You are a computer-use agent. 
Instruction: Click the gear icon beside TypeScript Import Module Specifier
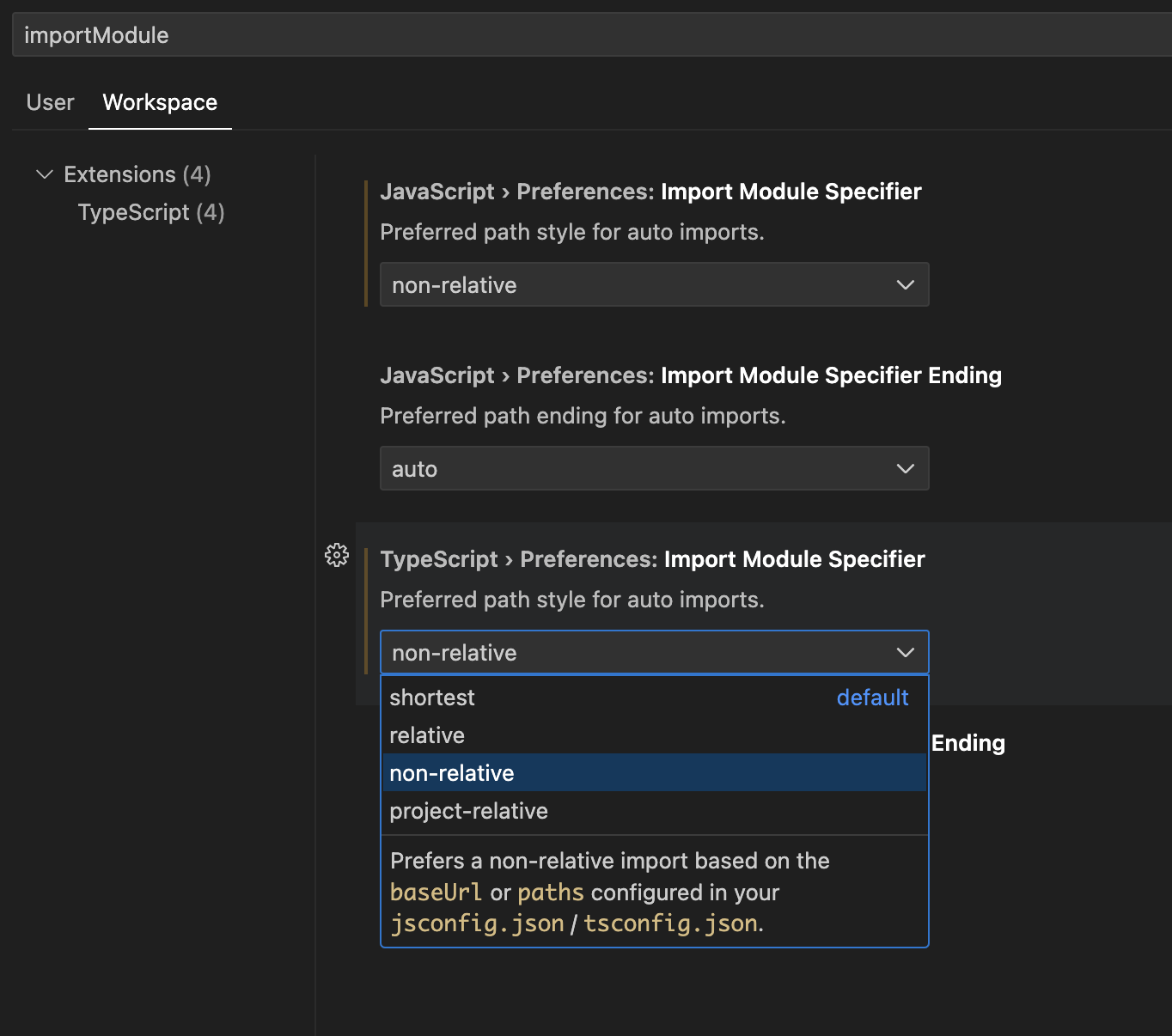point(337,555)
